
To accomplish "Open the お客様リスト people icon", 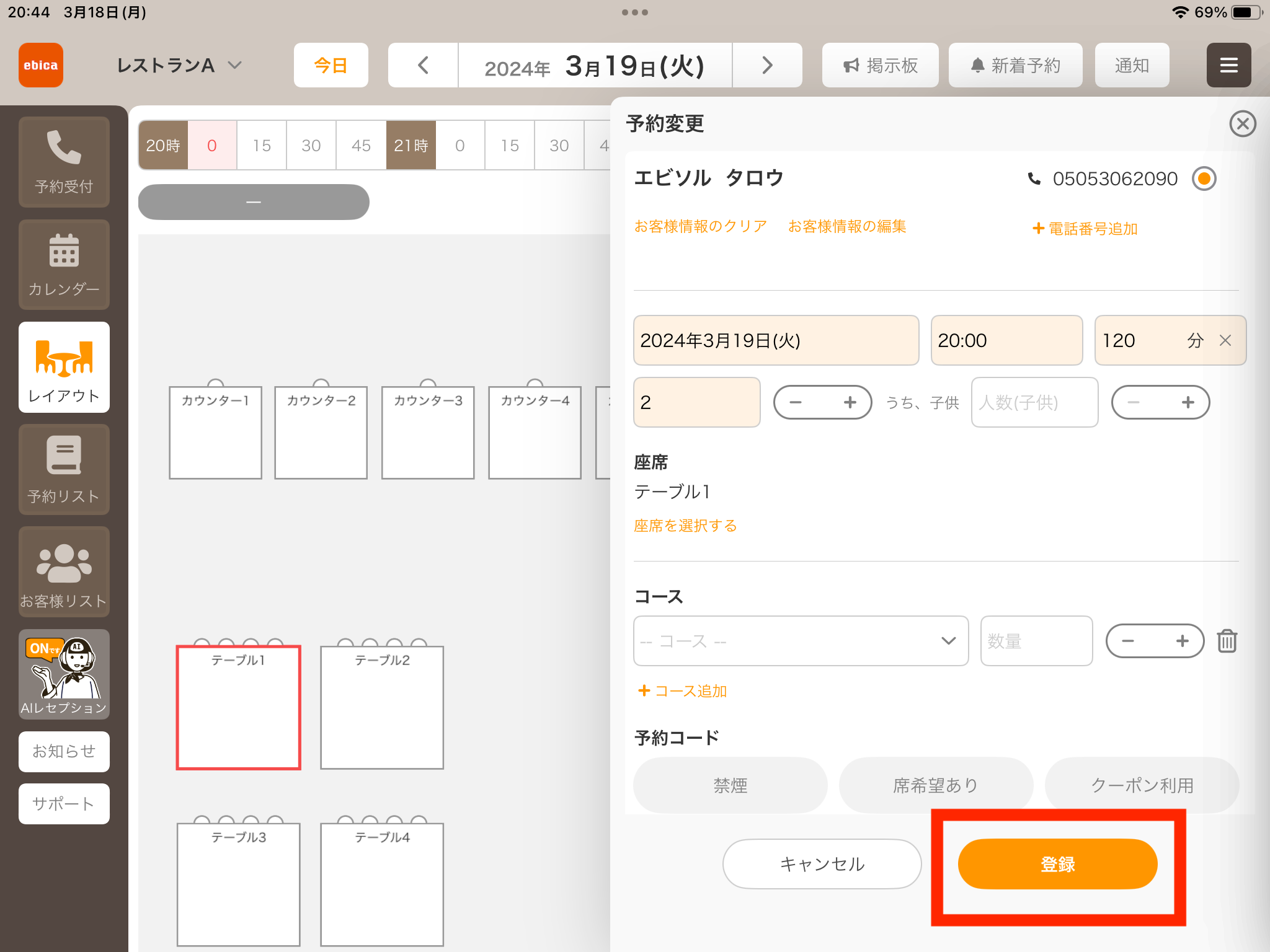I will (x=64, y=572).
